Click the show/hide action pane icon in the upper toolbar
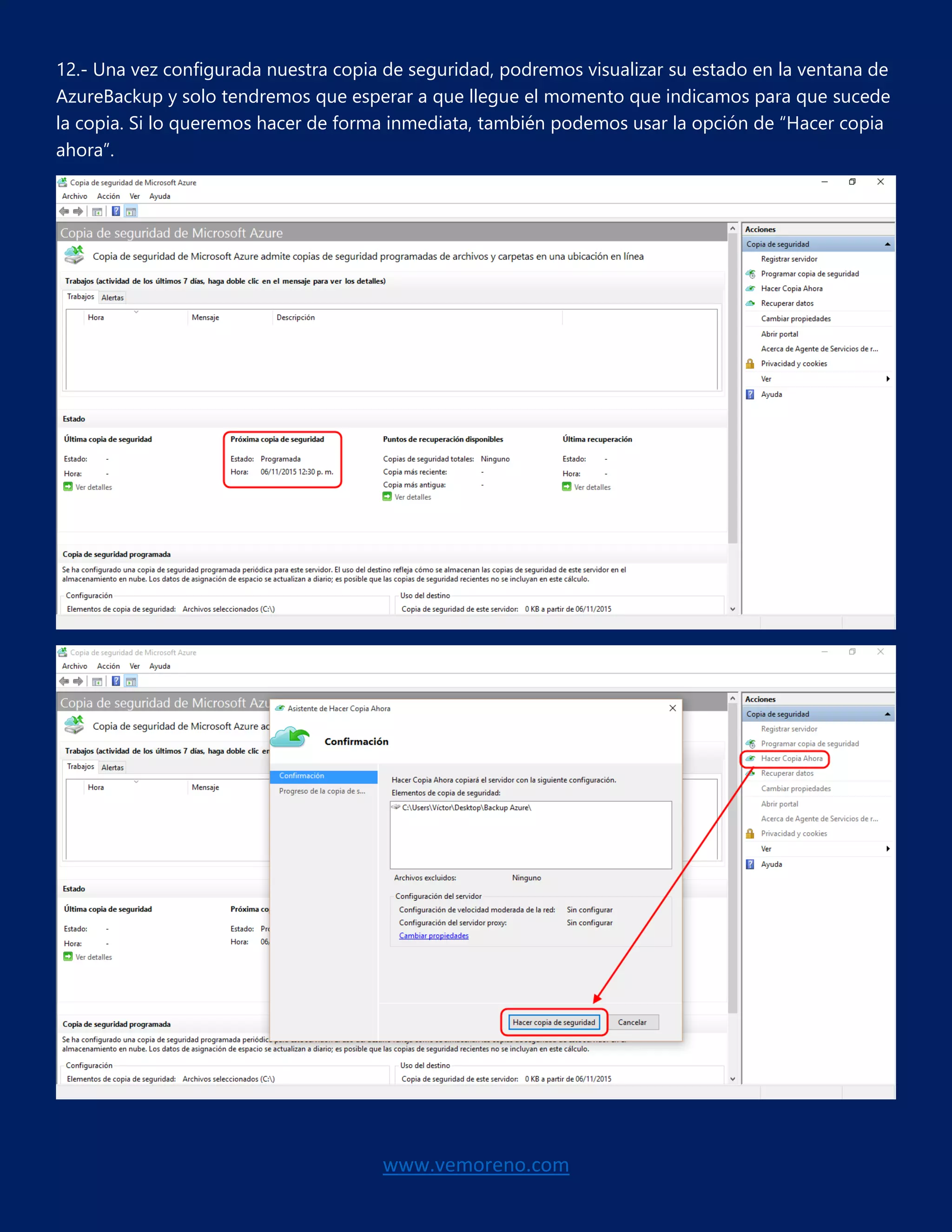 131,212
